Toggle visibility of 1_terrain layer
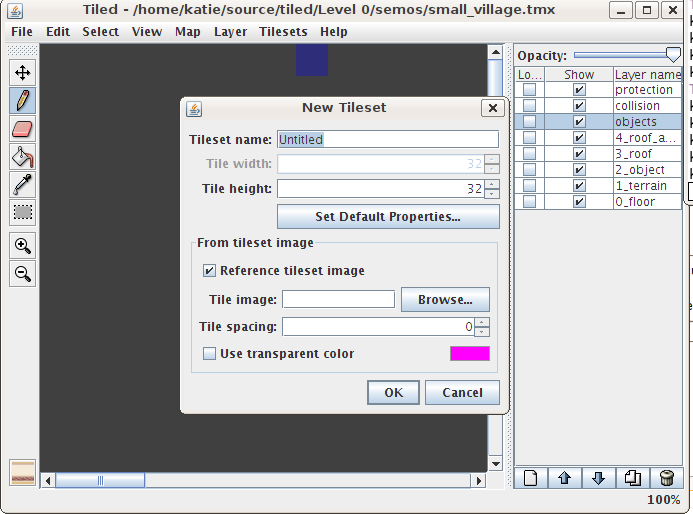Image resolution: width=693 pixels, height=514 pixels. click(x=579, y=186)
